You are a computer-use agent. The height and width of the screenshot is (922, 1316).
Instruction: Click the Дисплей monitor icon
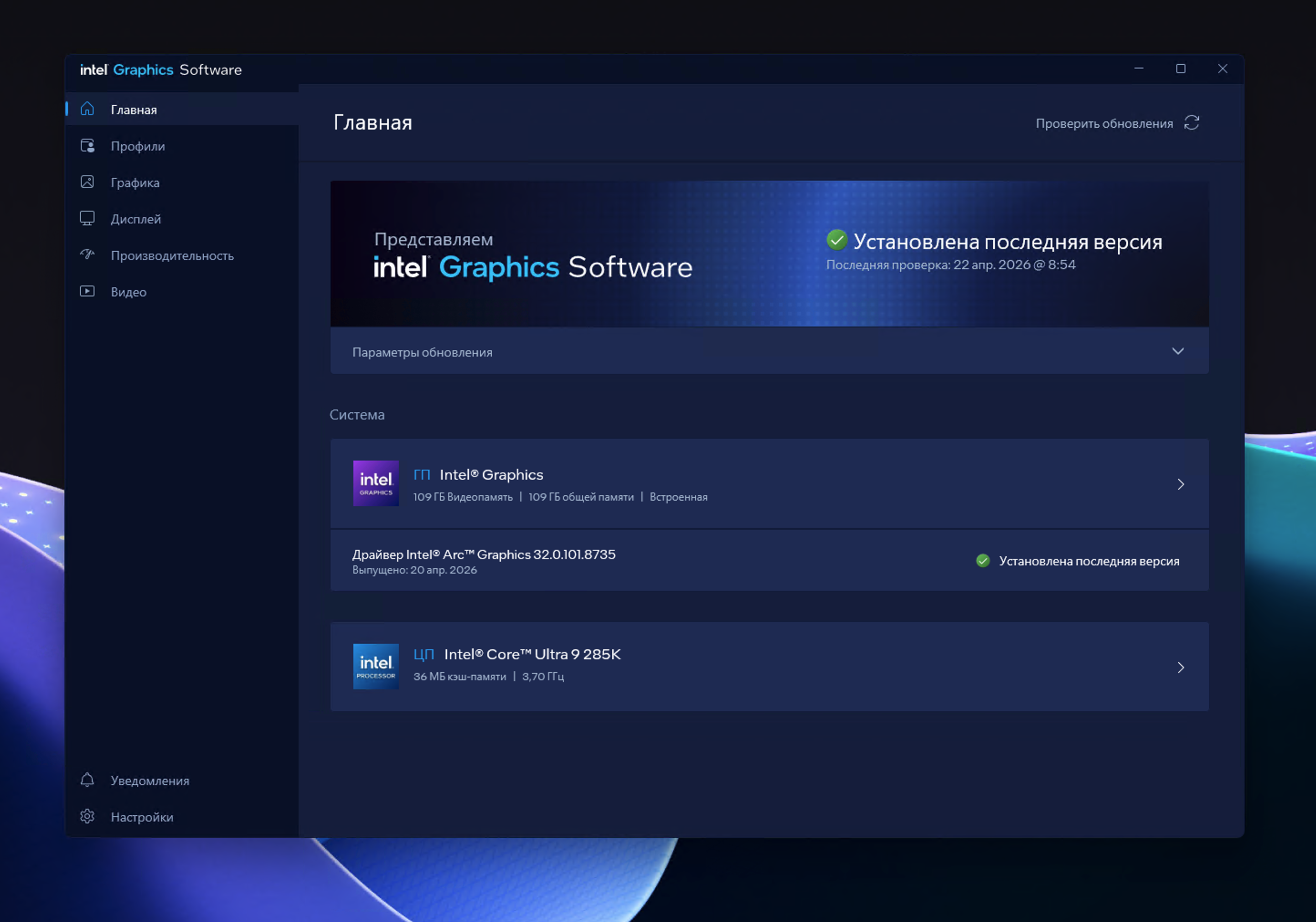(87, 218)
